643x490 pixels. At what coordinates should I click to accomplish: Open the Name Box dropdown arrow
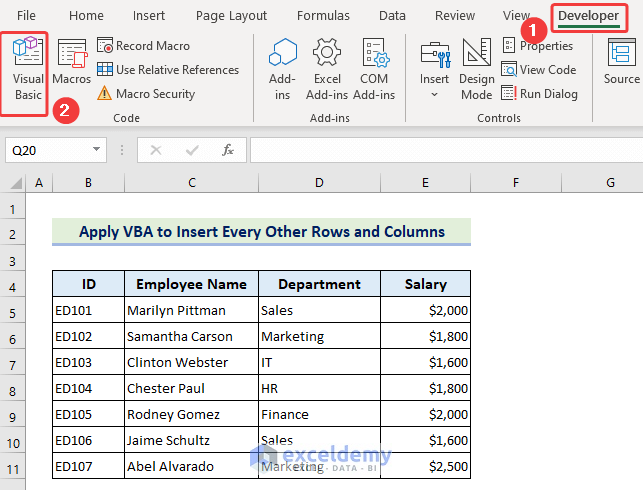[97, 150]
